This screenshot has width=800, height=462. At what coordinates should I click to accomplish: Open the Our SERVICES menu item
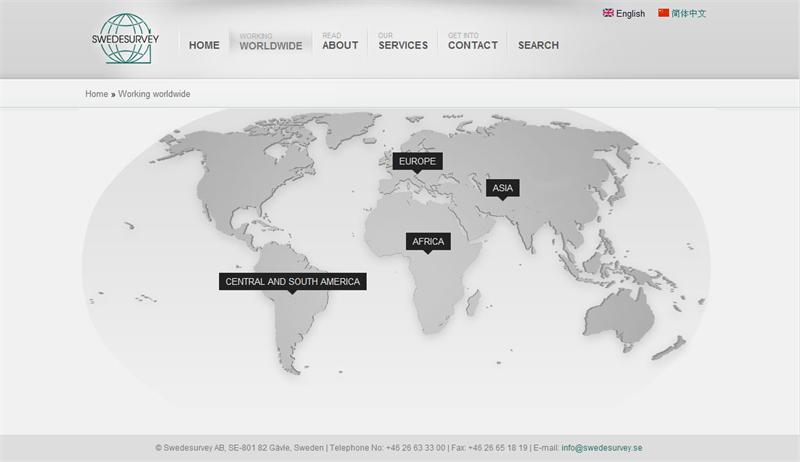pyautogui.click(x=403, y=42)
